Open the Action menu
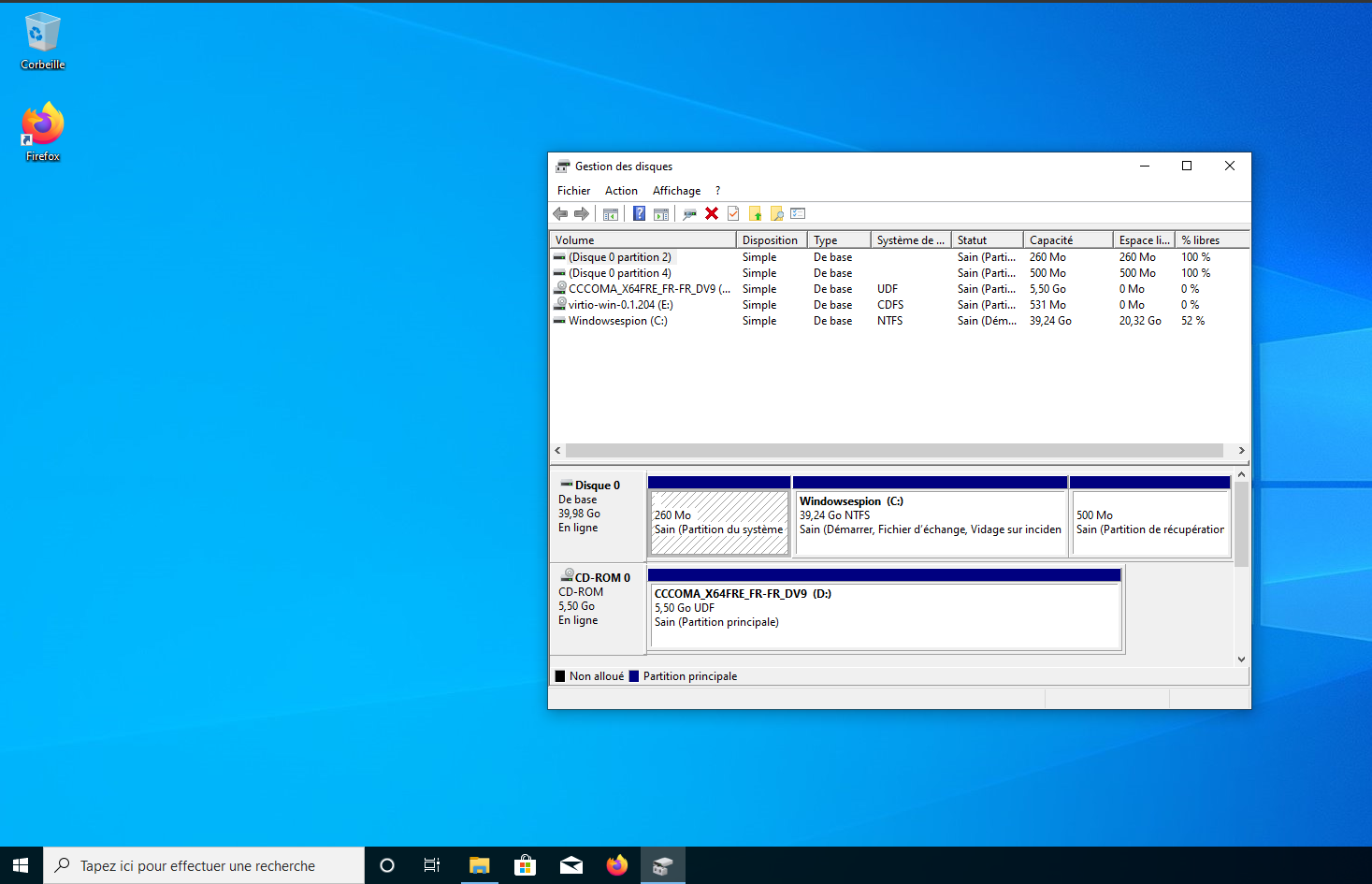 point(621,191)
